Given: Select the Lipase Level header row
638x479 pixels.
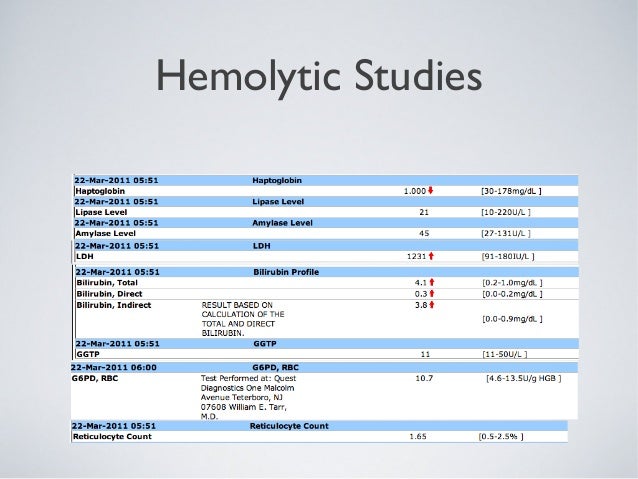Looking at the screenshot, I should [x=326, y=201].
